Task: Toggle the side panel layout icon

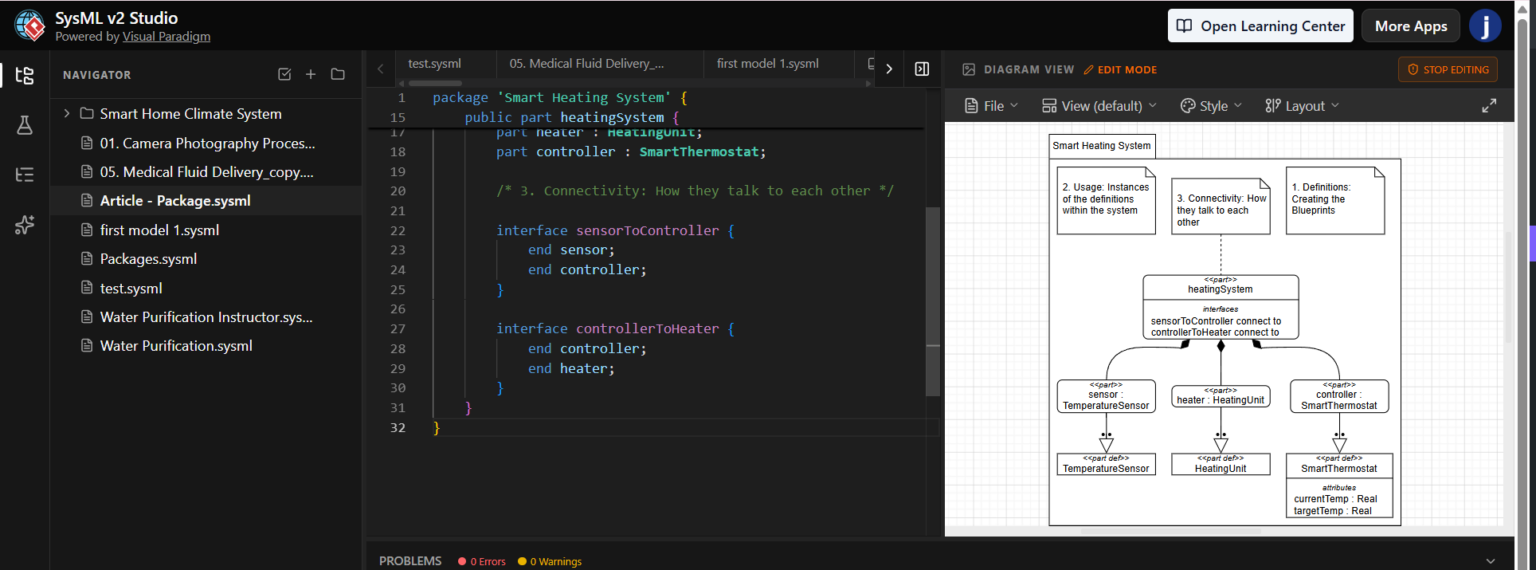Action: [922, 69]
